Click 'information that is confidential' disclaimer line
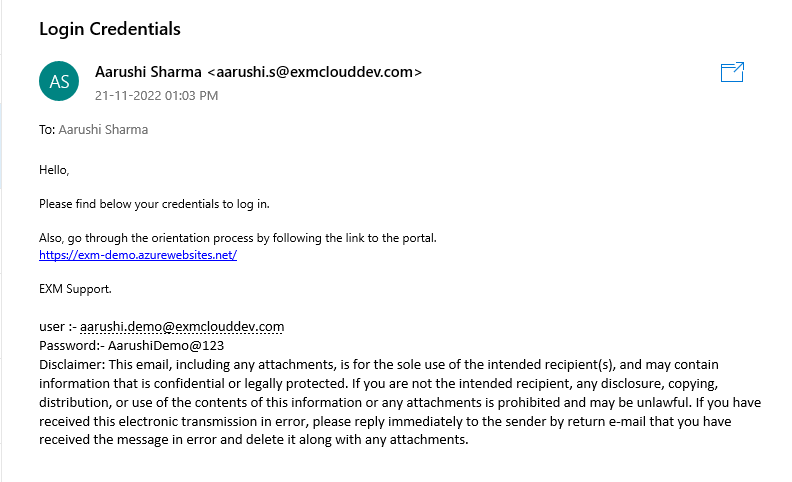The height and width of the screenshot is (482, 792). tap(378, 383)
